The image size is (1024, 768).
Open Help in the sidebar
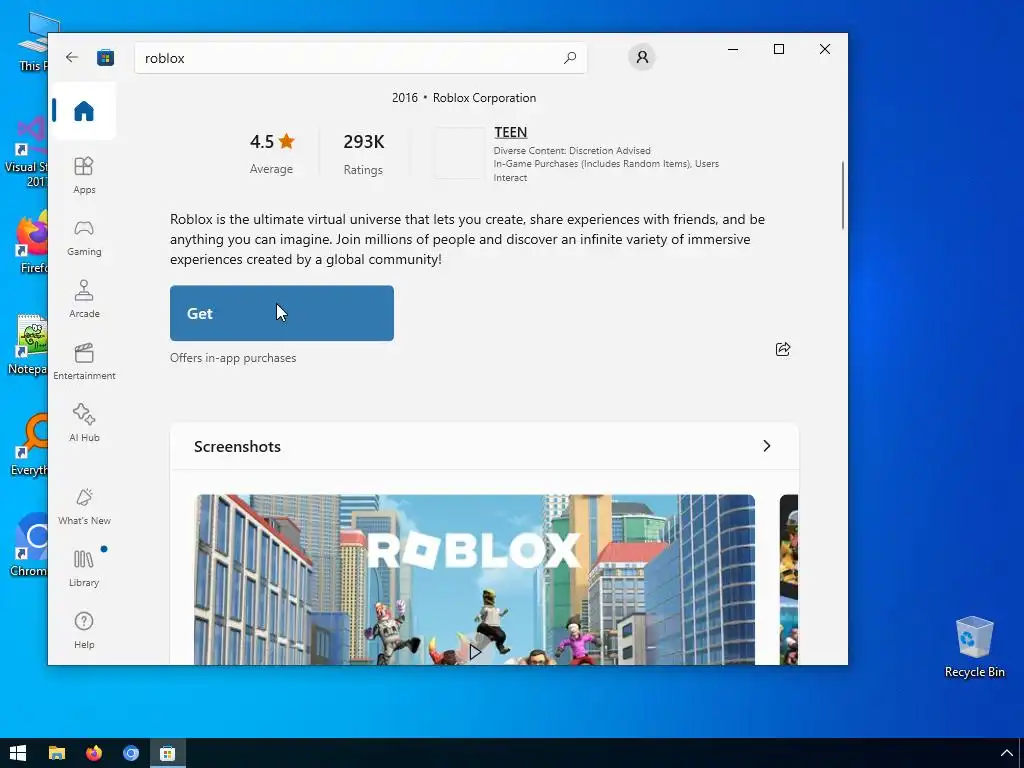point(84,630)
